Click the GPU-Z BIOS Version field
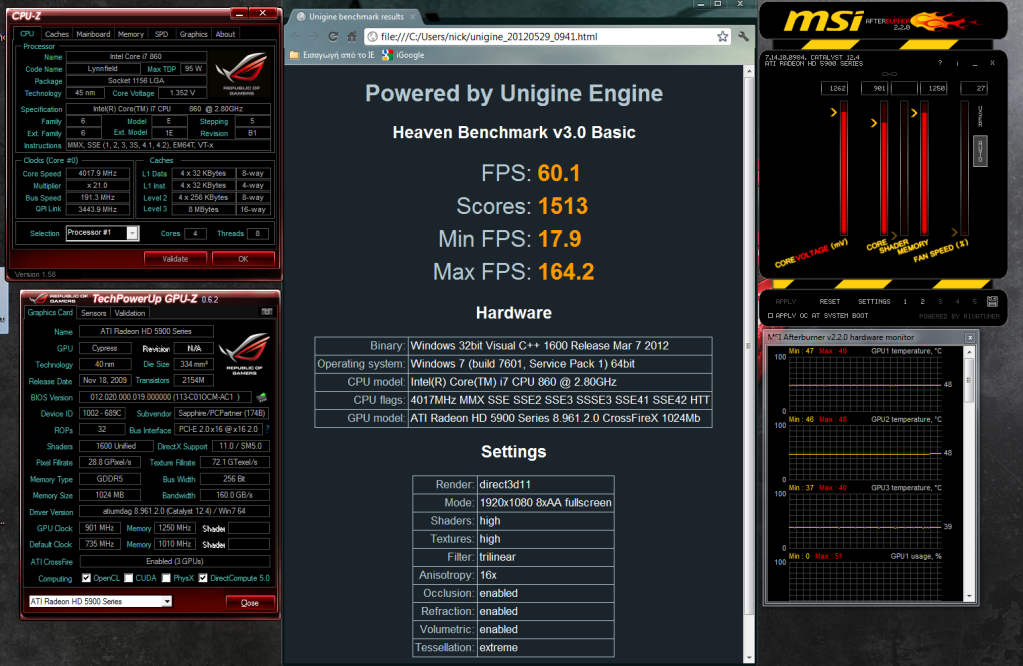Image resolution: width=1023 pixels, height=666 pixels. tap(166, 397)
